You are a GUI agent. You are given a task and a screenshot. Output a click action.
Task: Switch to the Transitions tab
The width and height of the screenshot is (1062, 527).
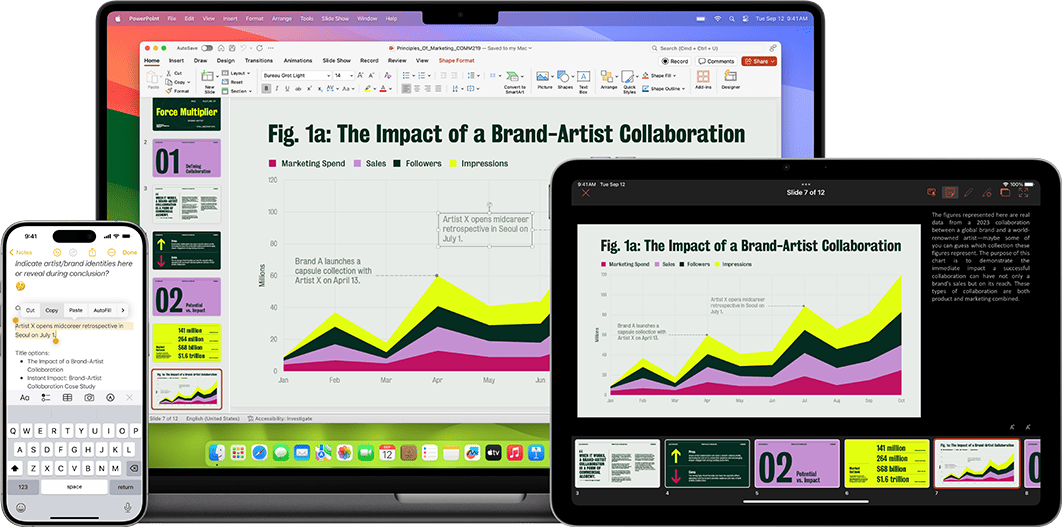(258, 60)
